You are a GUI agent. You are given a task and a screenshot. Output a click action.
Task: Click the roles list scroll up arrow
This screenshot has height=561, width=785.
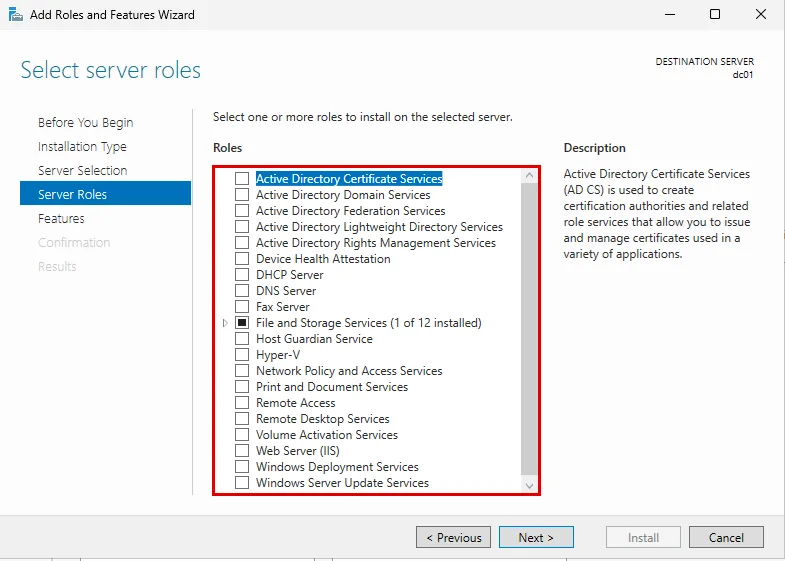pyautogui.click(x=529, y=176)
